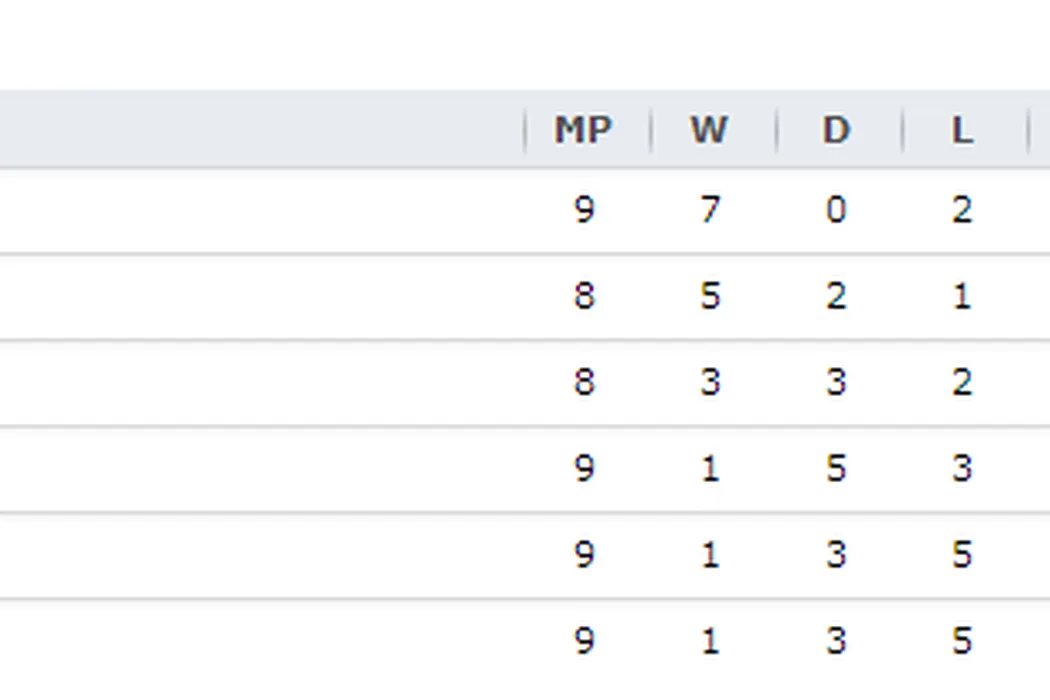This screenshot has height=700, width=1050.
Task: Click matches played 9 in the last row
Action: [x=584, y=640]
